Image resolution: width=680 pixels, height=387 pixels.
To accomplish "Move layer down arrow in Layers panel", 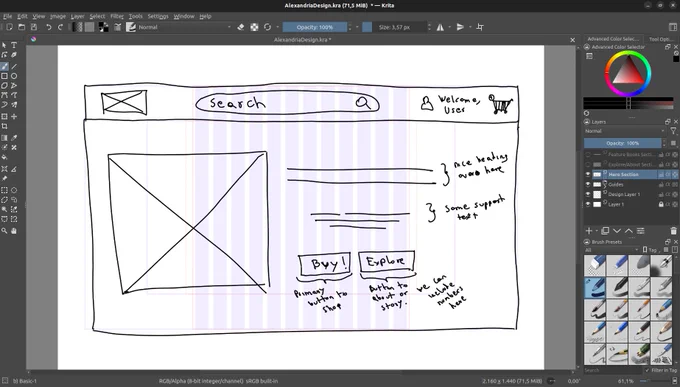I will (617, 231).
